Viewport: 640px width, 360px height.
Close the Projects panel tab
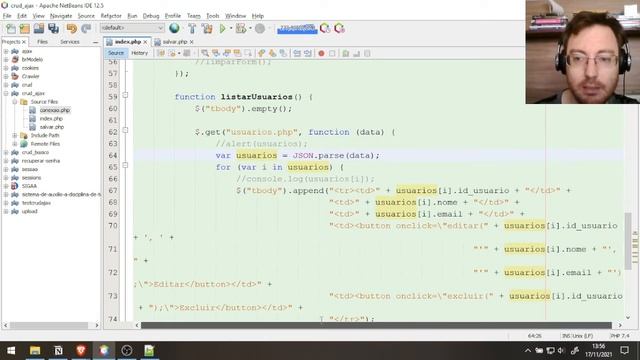point(24,42)
